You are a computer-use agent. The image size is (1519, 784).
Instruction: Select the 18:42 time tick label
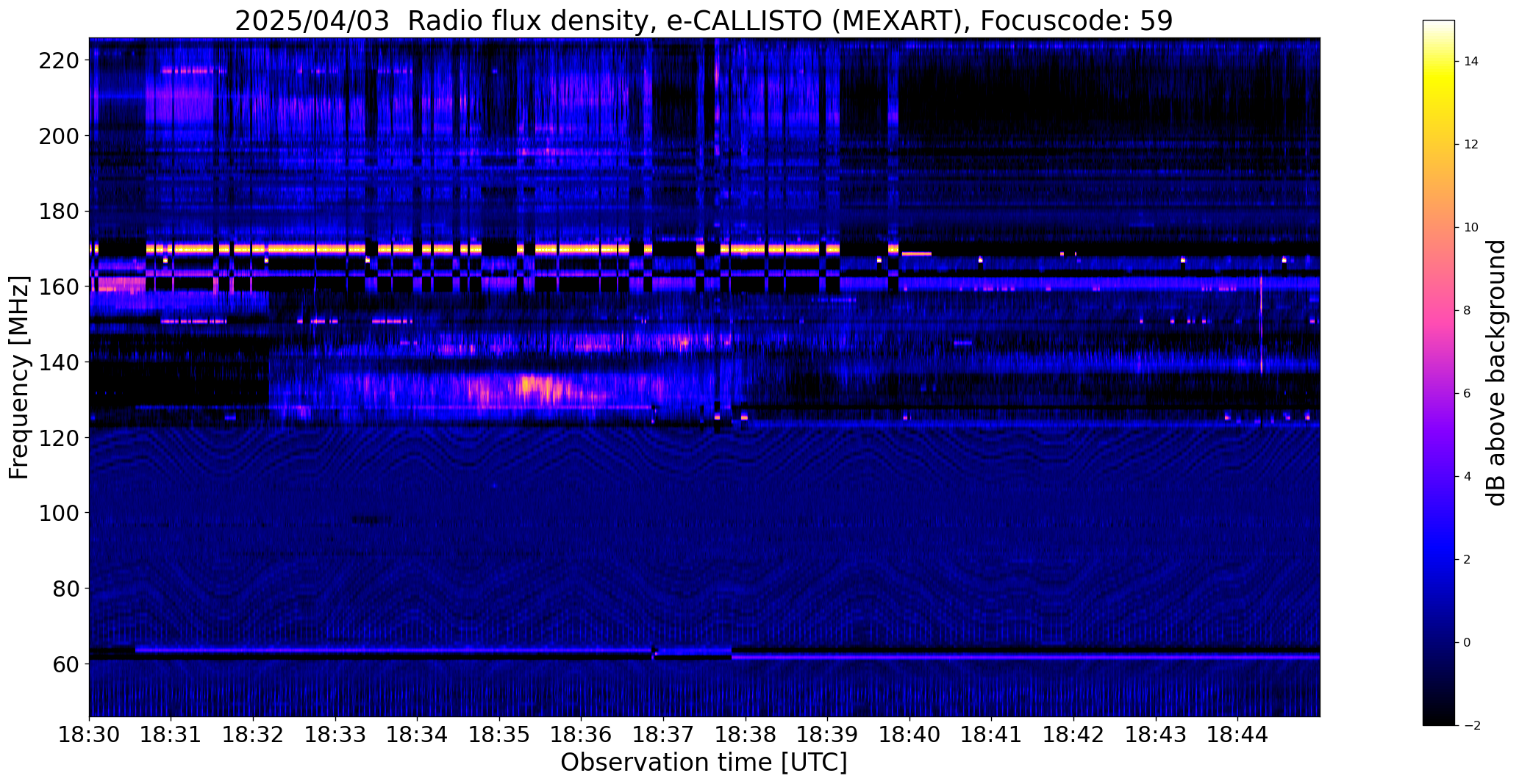coord(1073,735)
